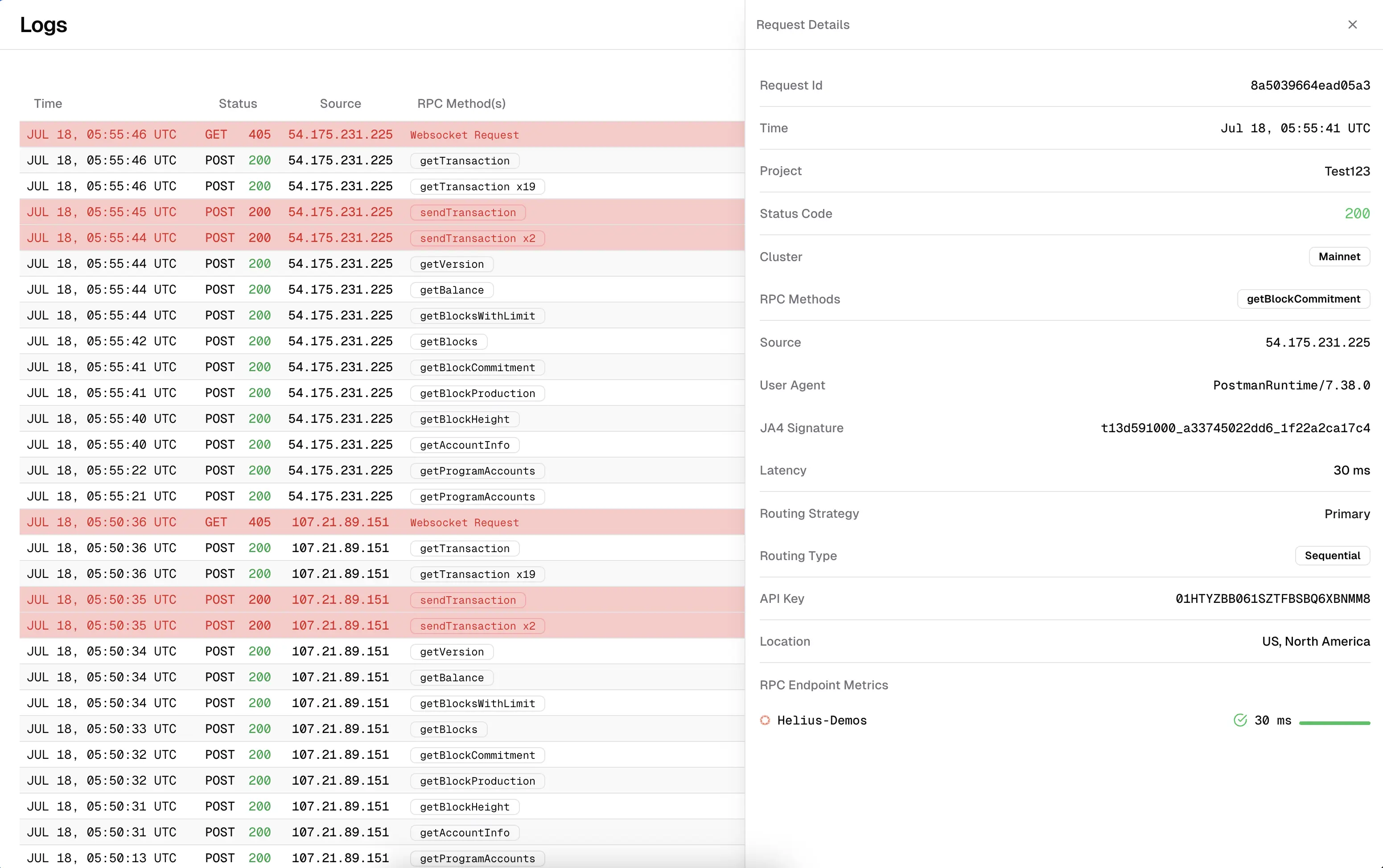
Task: Click the Time column header
Action: pyautogui.click(x=48, y=103)
